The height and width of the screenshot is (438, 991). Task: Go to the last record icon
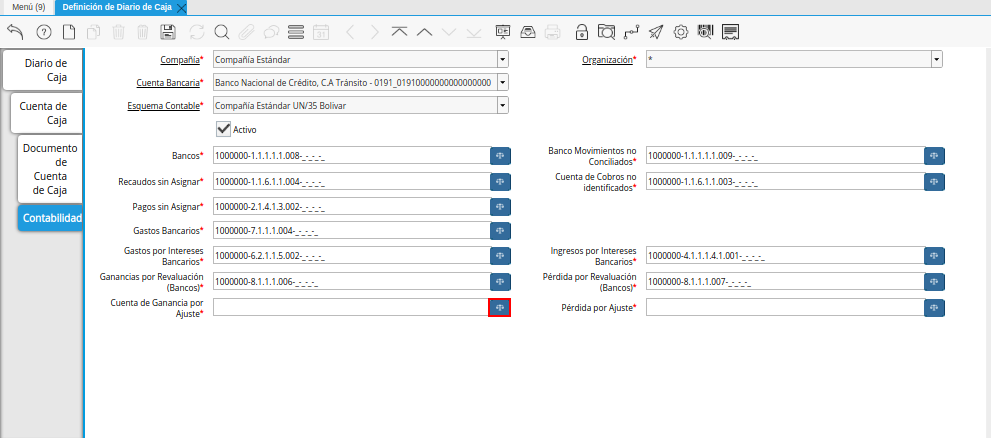coord(474,32)
